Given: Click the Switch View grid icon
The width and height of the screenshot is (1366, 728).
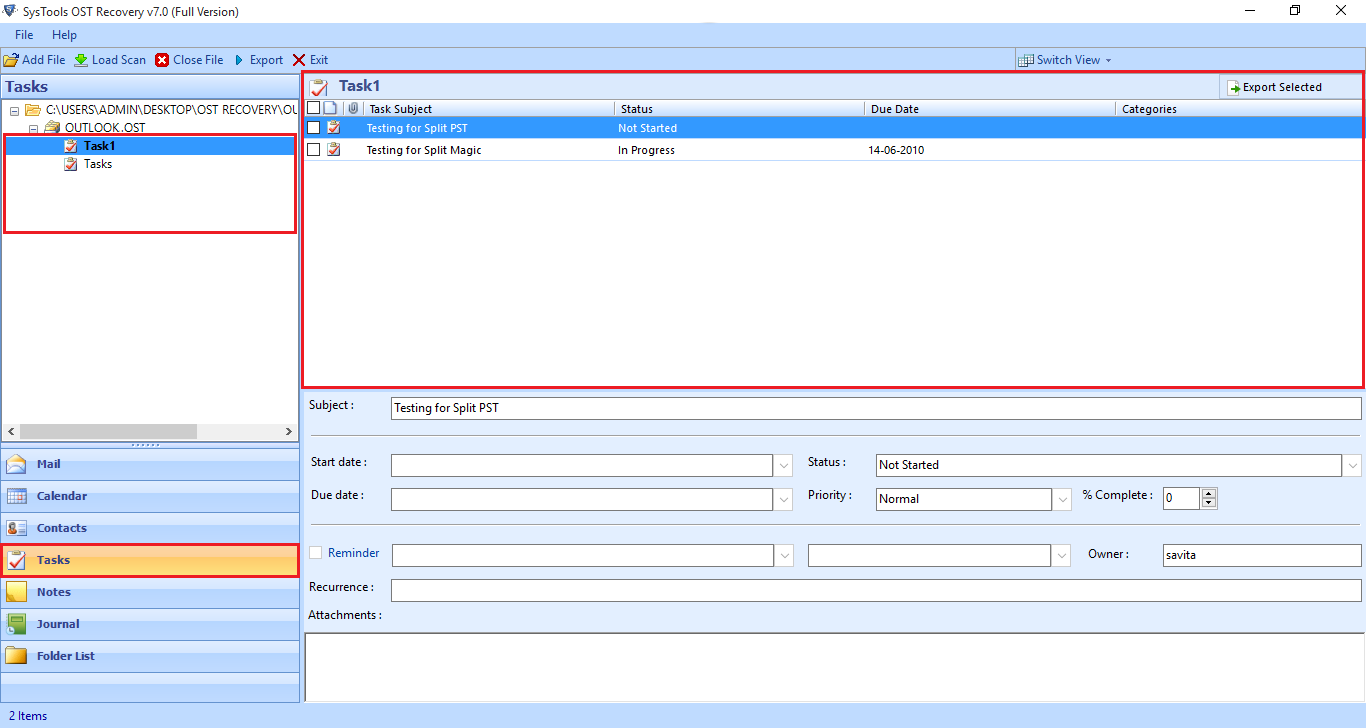Looking at the screenshot, I should (x=1026, y=60).
